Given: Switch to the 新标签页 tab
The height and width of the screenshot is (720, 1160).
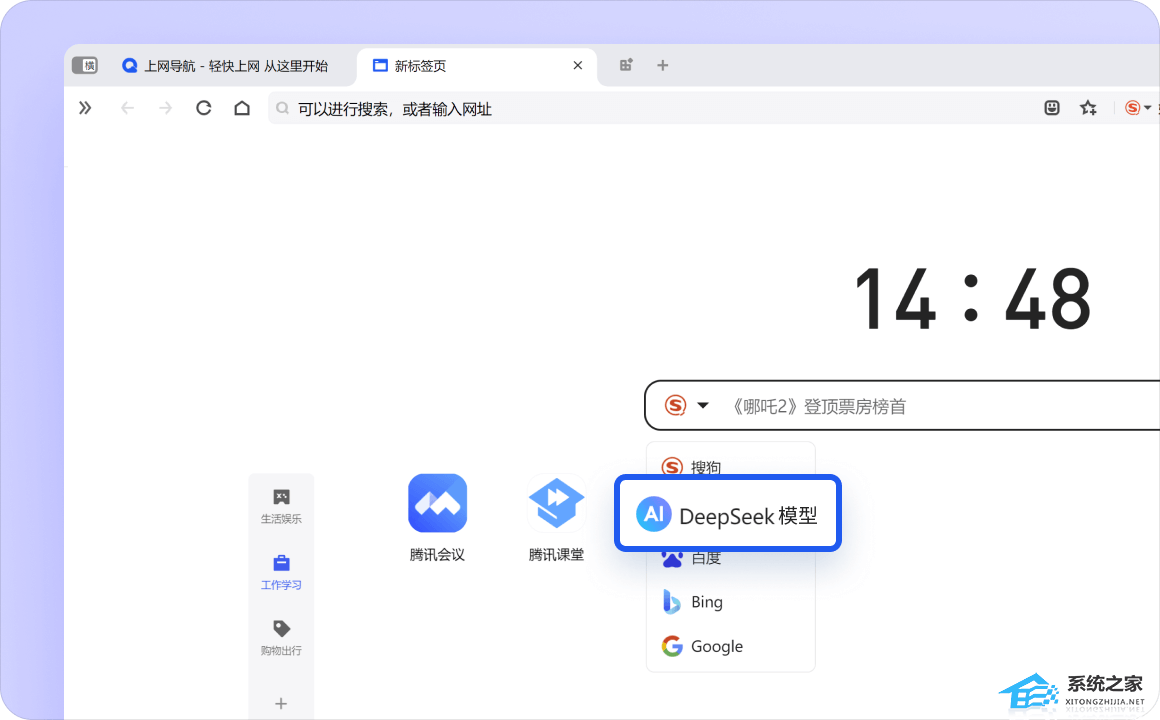Looking at the screenshot, I should click(x=476, y=66).
